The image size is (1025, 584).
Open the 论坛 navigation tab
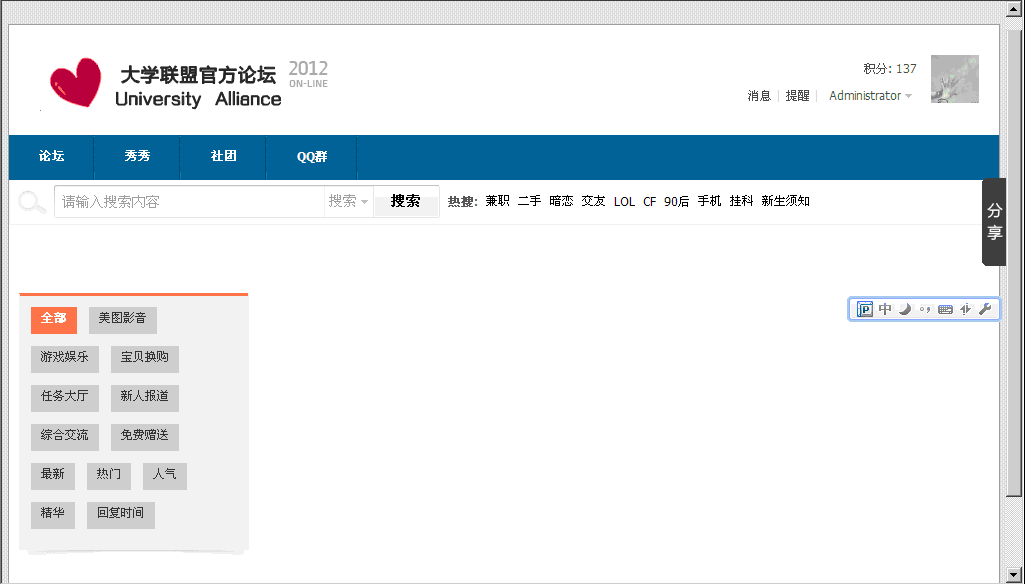point(52,157)
